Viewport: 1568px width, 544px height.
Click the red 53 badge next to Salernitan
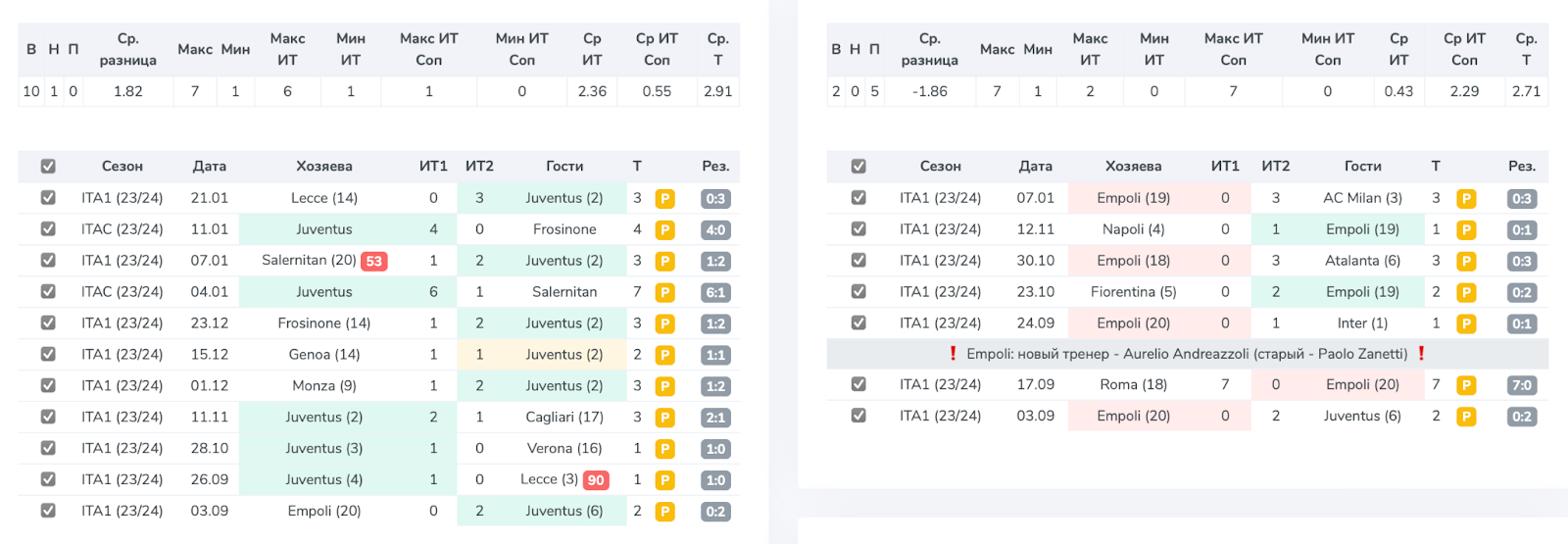click(374, 261)
